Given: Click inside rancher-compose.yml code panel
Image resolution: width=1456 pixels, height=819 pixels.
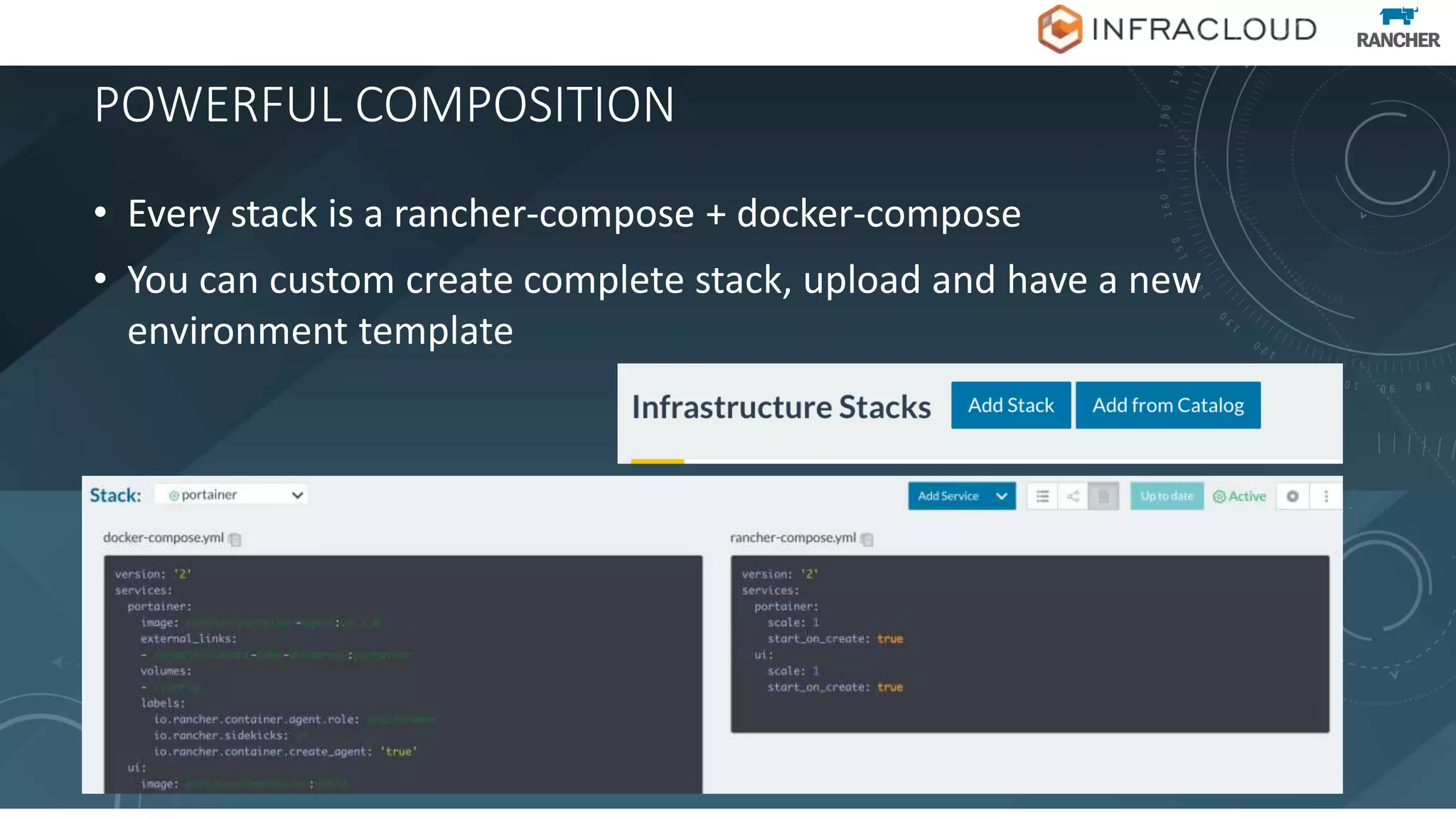Looking at the screenshot, I should pos(1029,643).
